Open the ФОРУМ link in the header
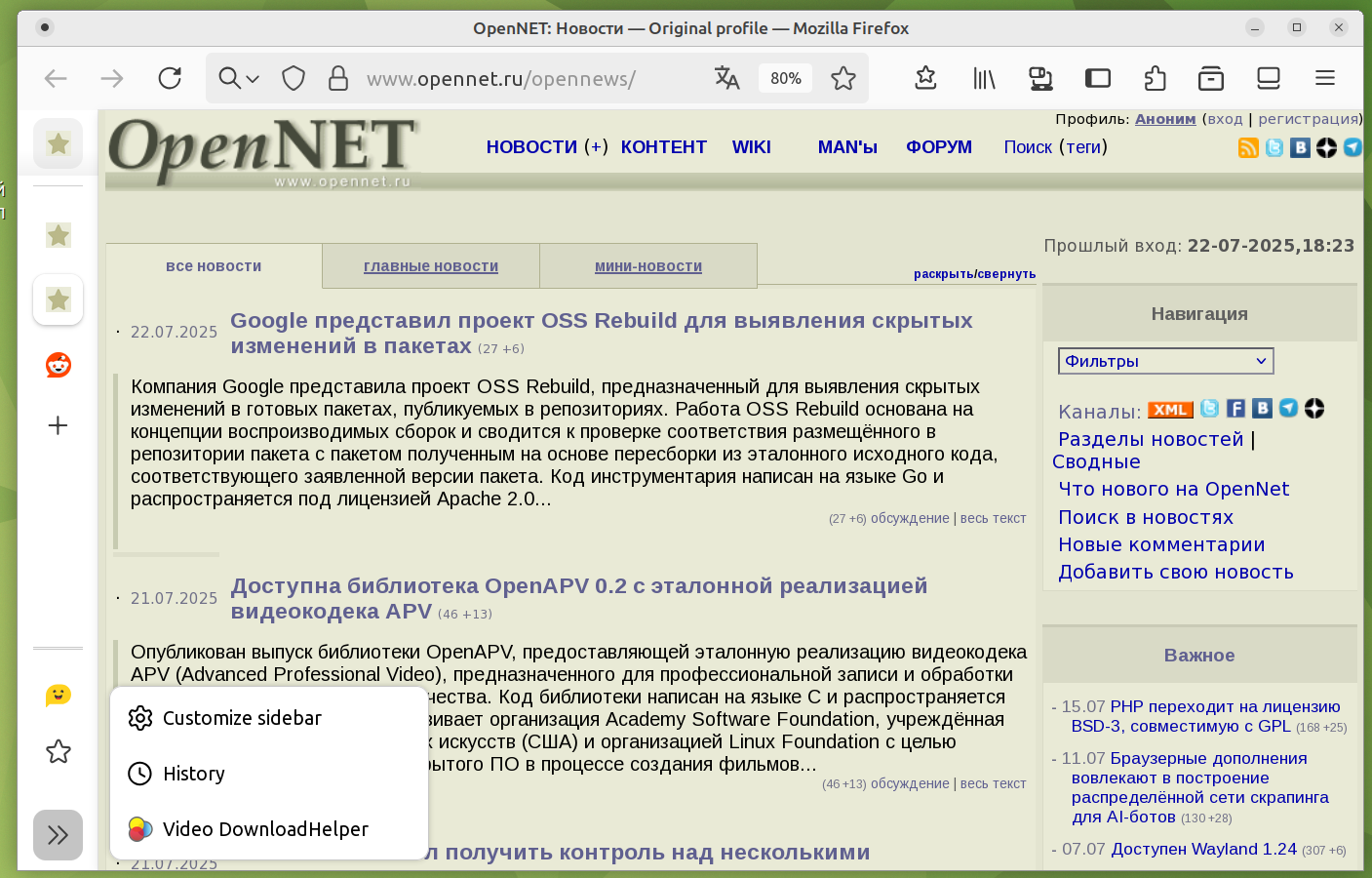Viewport: 1372px width, 878px height. (938, 147)
